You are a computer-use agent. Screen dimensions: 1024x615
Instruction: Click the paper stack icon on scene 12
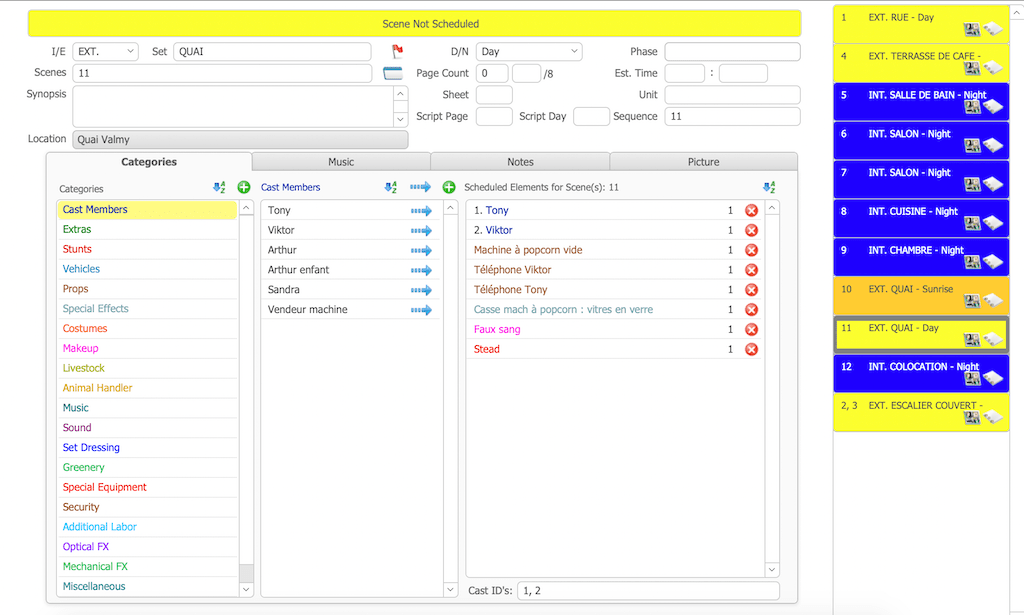(993, 378)
